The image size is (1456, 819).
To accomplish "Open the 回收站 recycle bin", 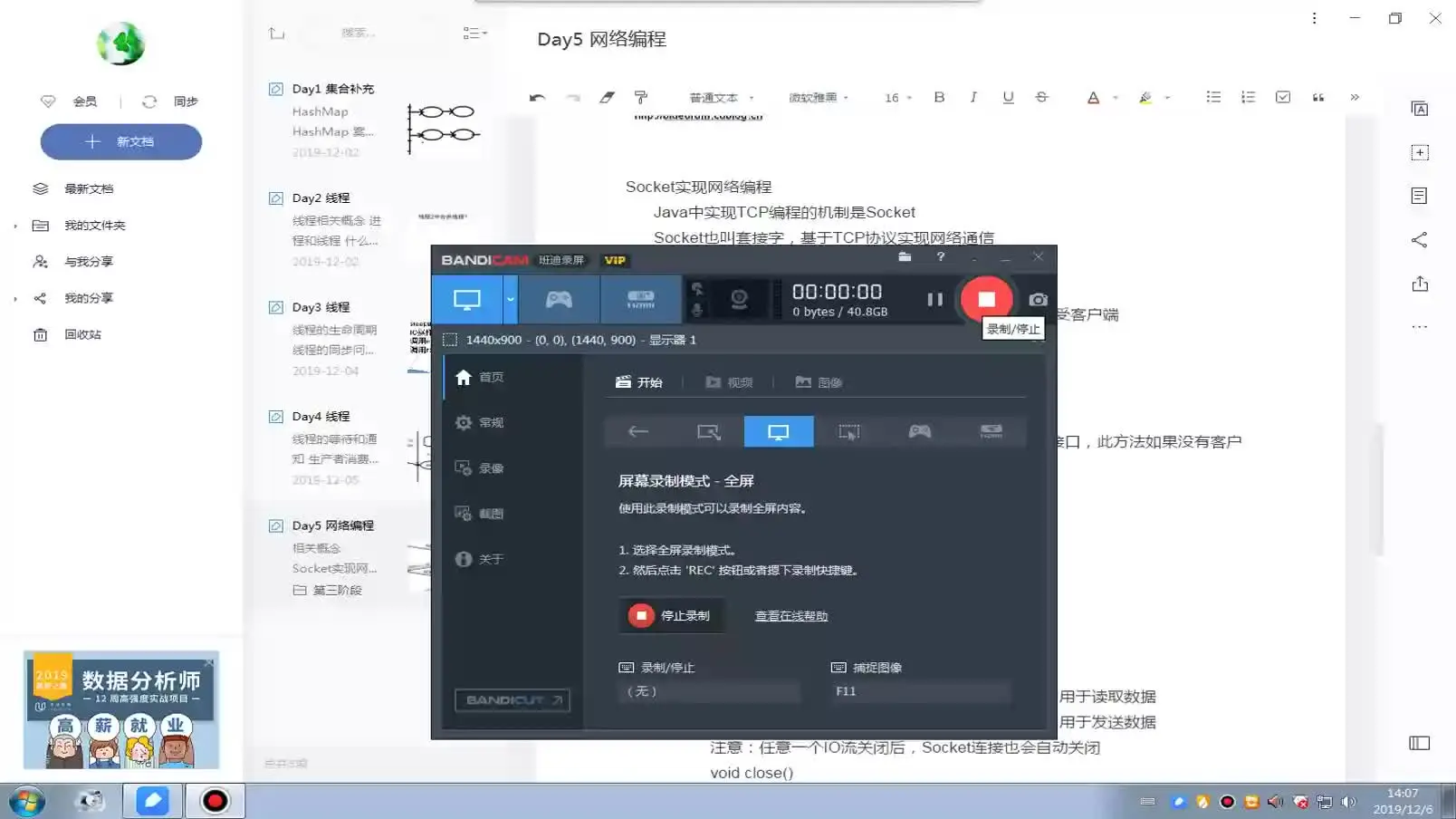I will pyautogui.click(x=82, y=334).
